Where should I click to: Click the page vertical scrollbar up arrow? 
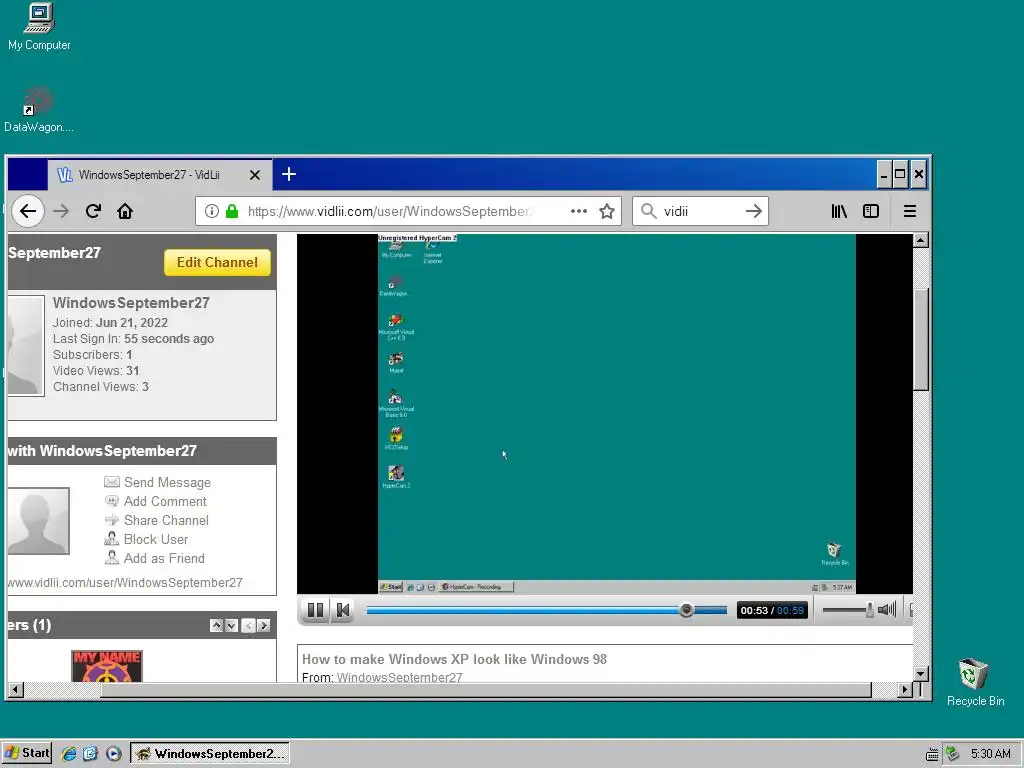pyautogui.click(x=921, y=240)
